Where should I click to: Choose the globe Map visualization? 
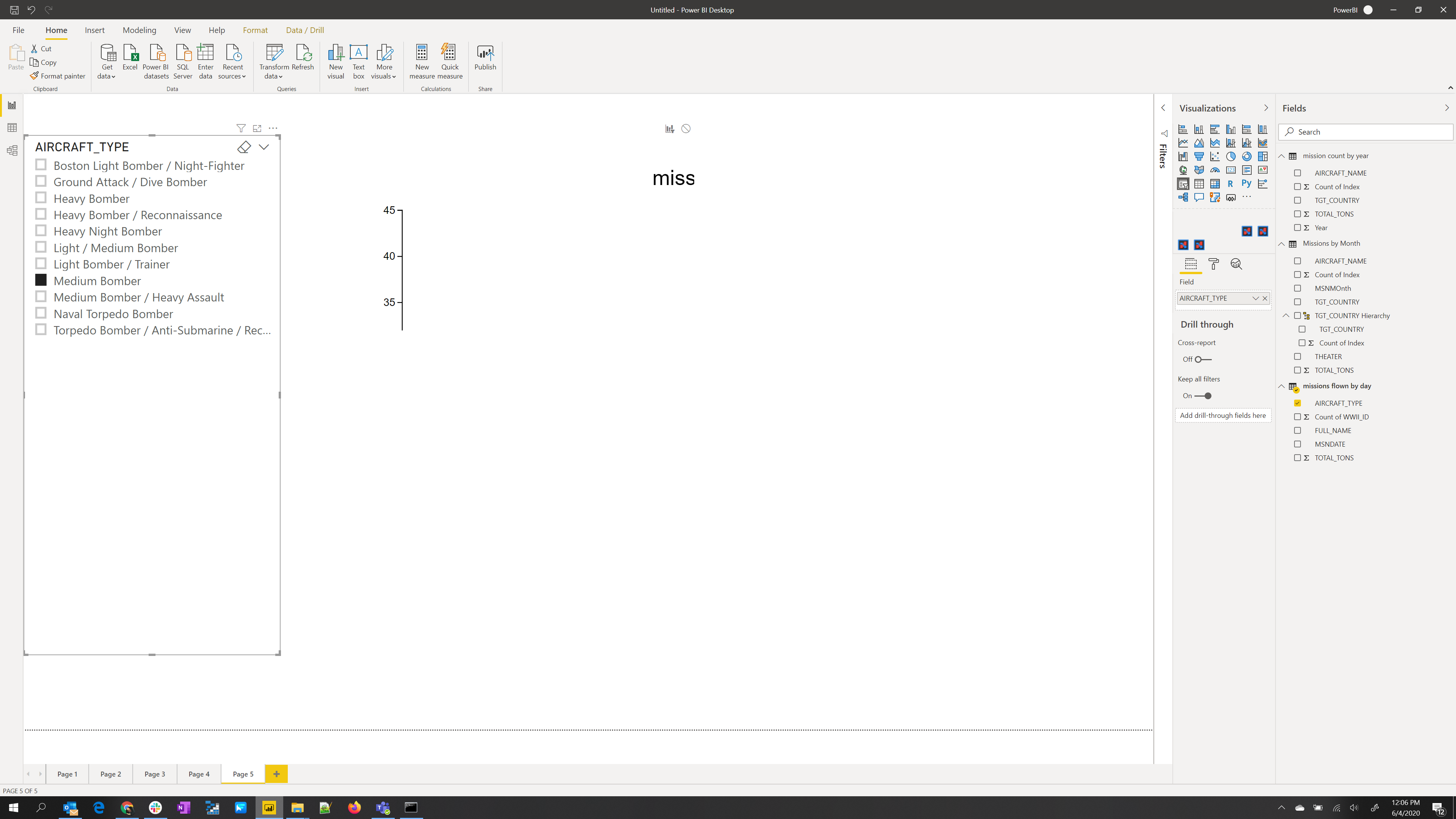(1183, 170)
